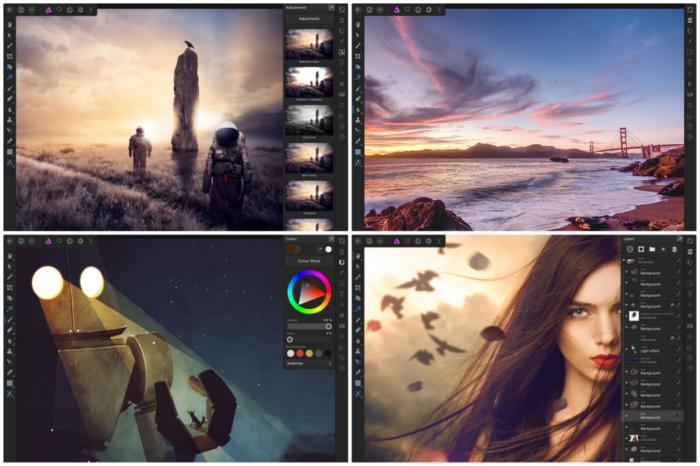Screen dimensions: 700x466
Task: Apply the bright overexposed second adjustment thumbnail
Action: pyautogui.click(x=309, y=82)
